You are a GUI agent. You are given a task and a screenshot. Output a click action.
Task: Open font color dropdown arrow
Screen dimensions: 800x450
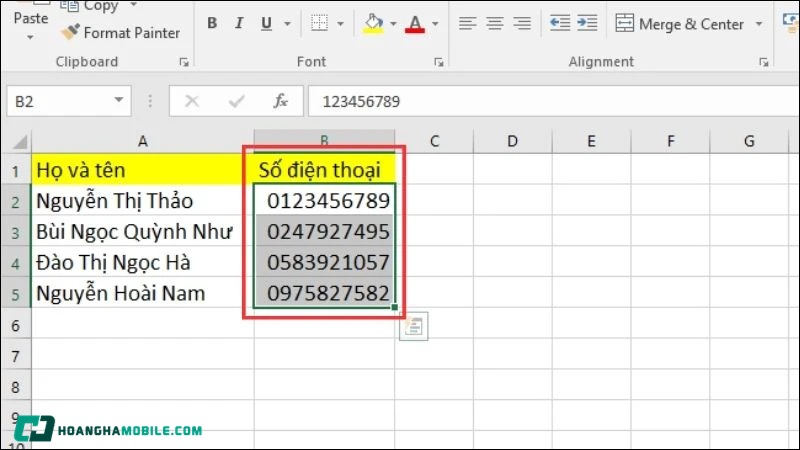point(435,23)
